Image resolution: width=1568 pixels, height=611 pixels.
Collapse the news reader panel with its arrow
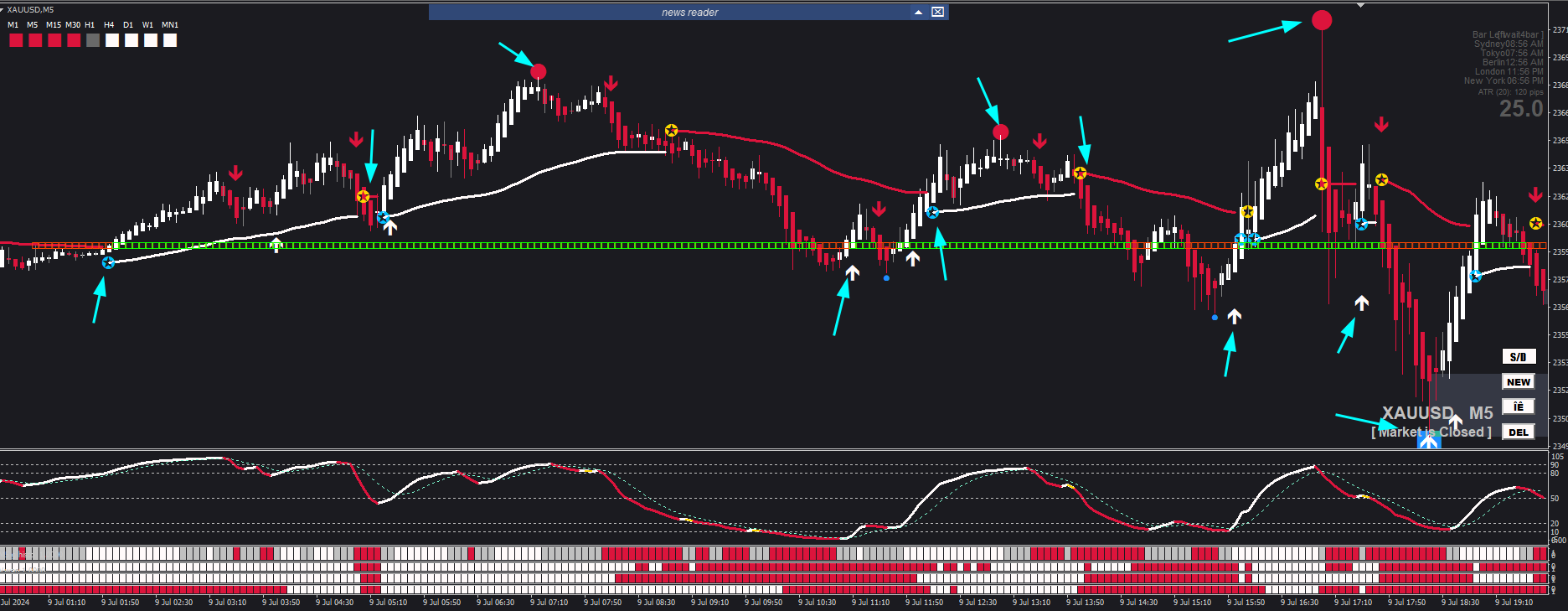(919, 12)
